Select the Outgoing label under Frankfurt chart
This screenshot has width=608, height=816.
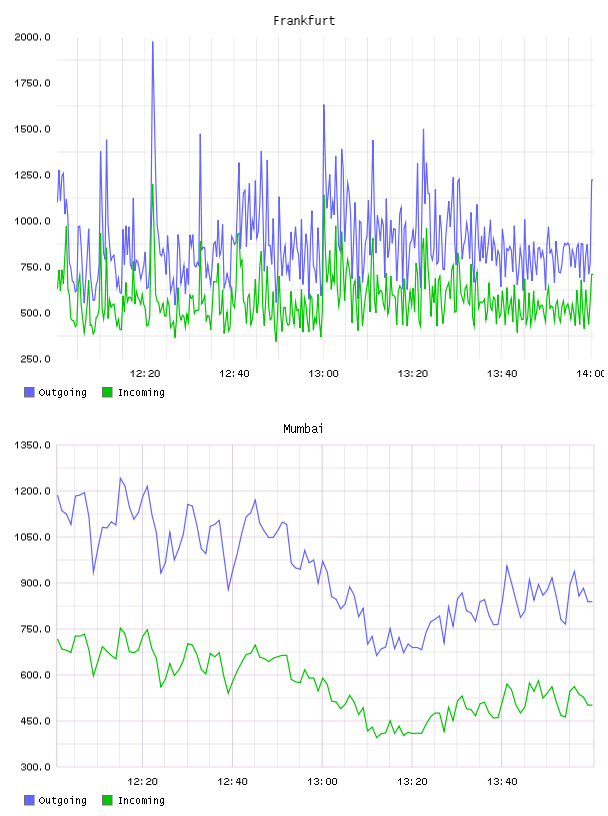62,392
